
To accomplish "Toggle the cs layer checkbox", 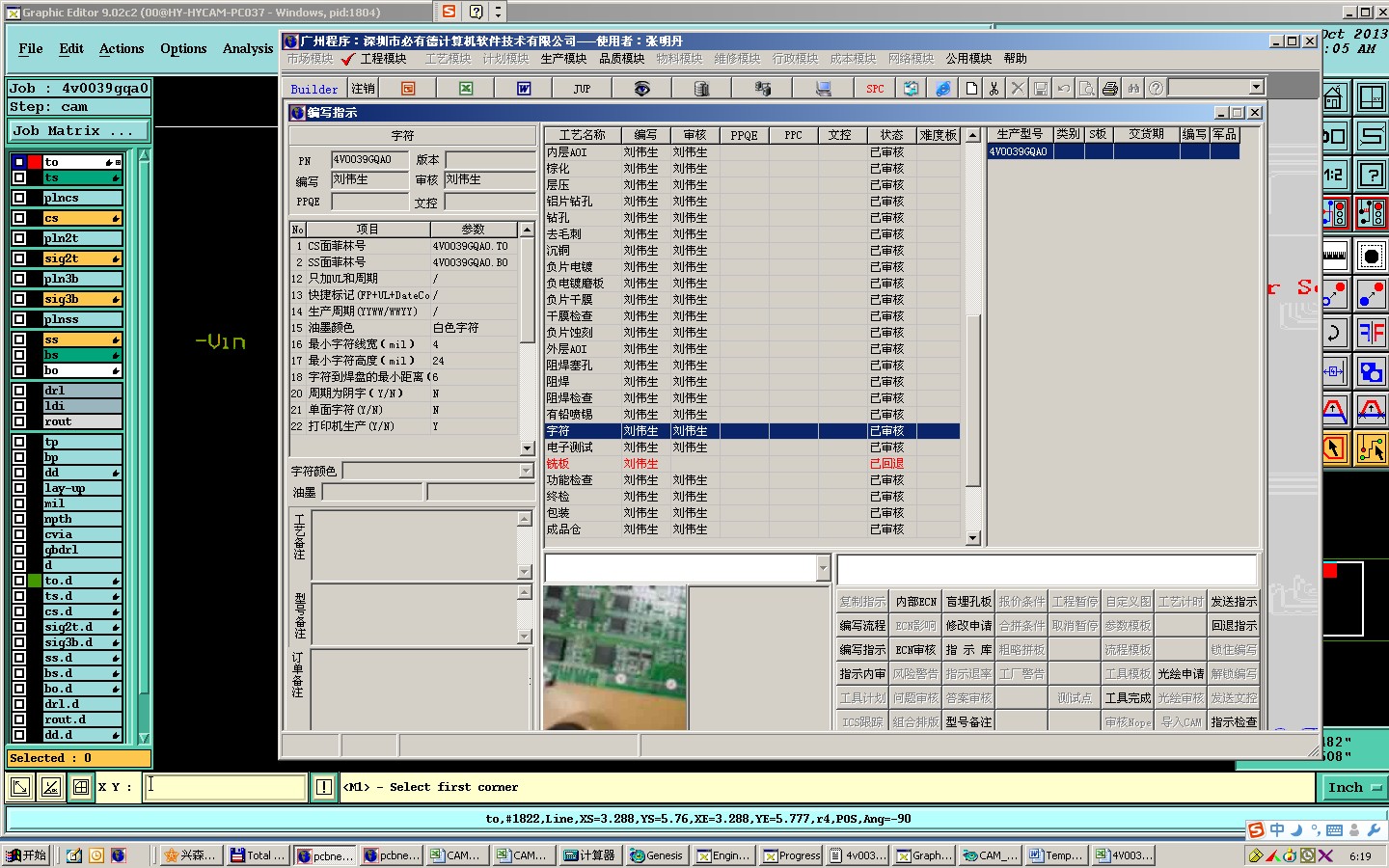I will (19, 218).
